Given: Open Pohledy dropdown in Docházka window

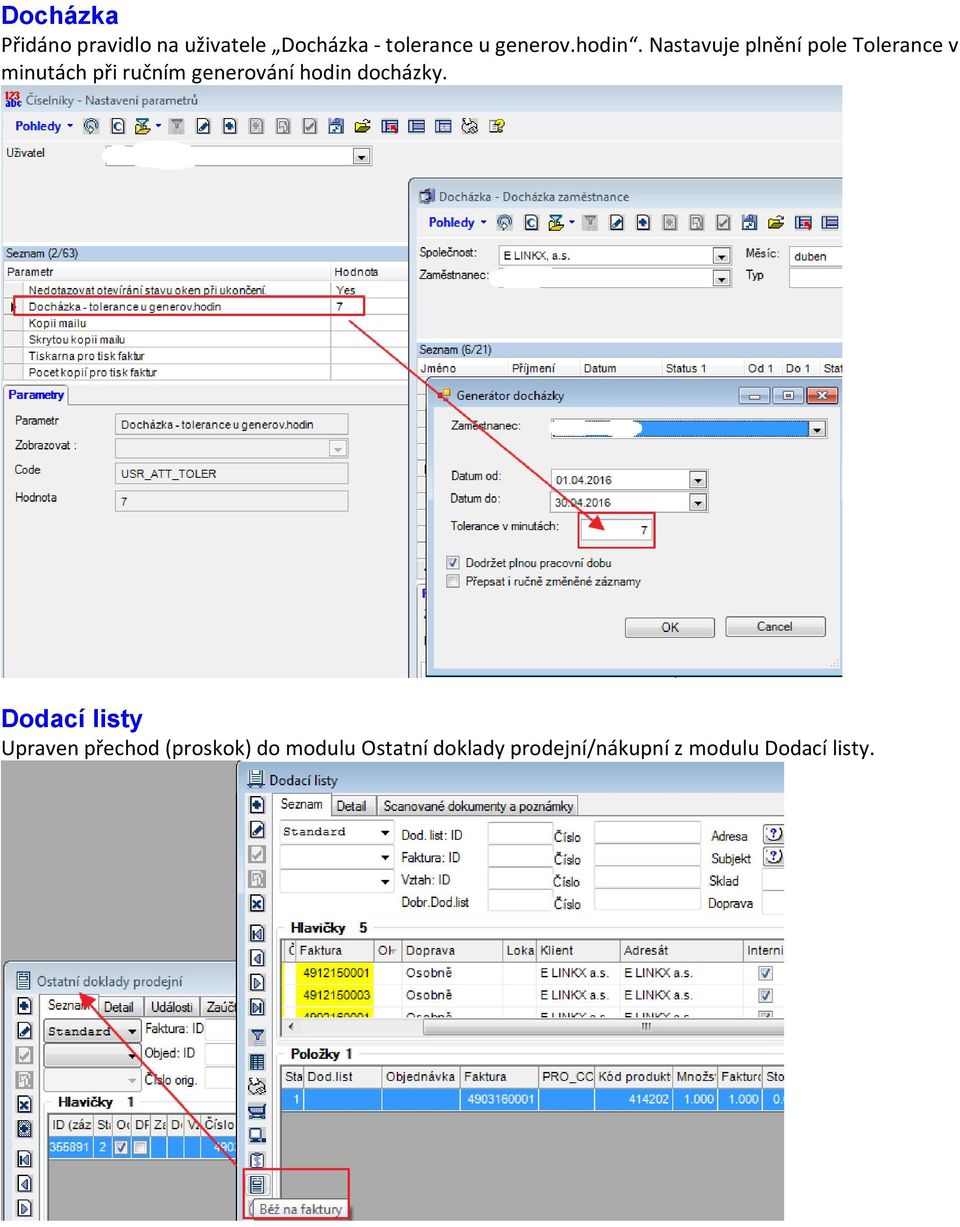Looking at the screenshot, I should (x=458, y=223).
